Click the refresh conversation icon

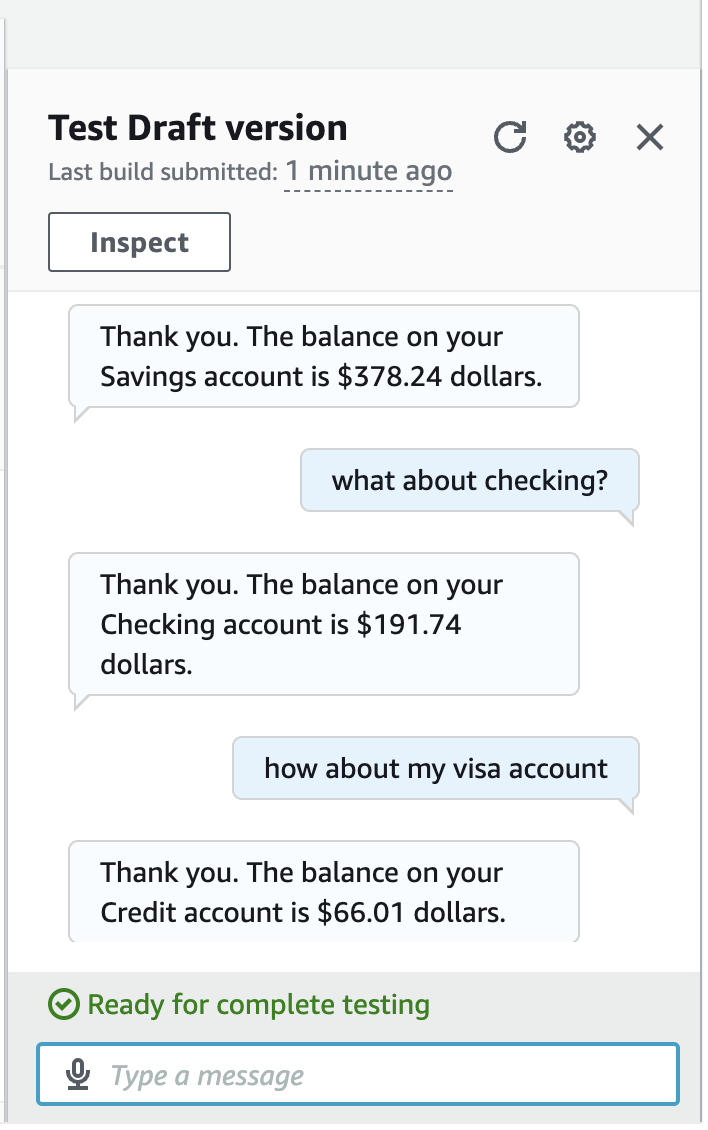(510, 137)
